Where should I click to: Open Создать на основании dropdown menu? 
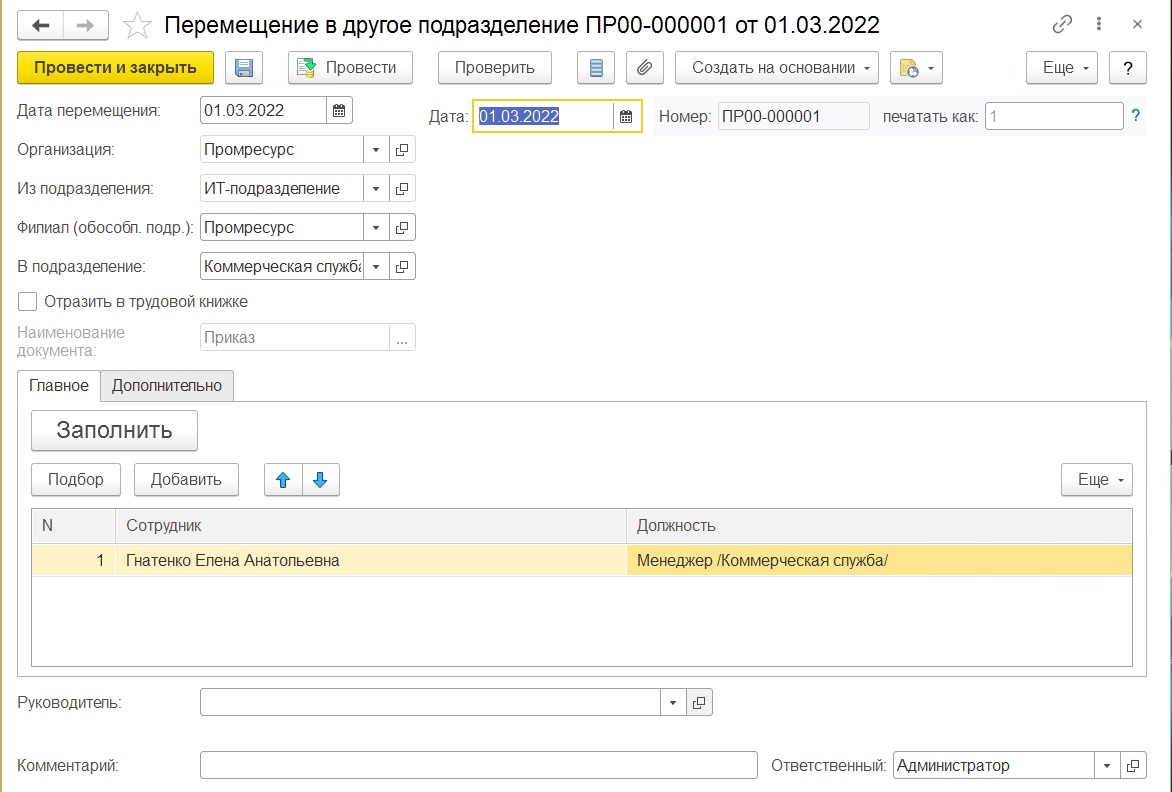[x=776, y=68]
